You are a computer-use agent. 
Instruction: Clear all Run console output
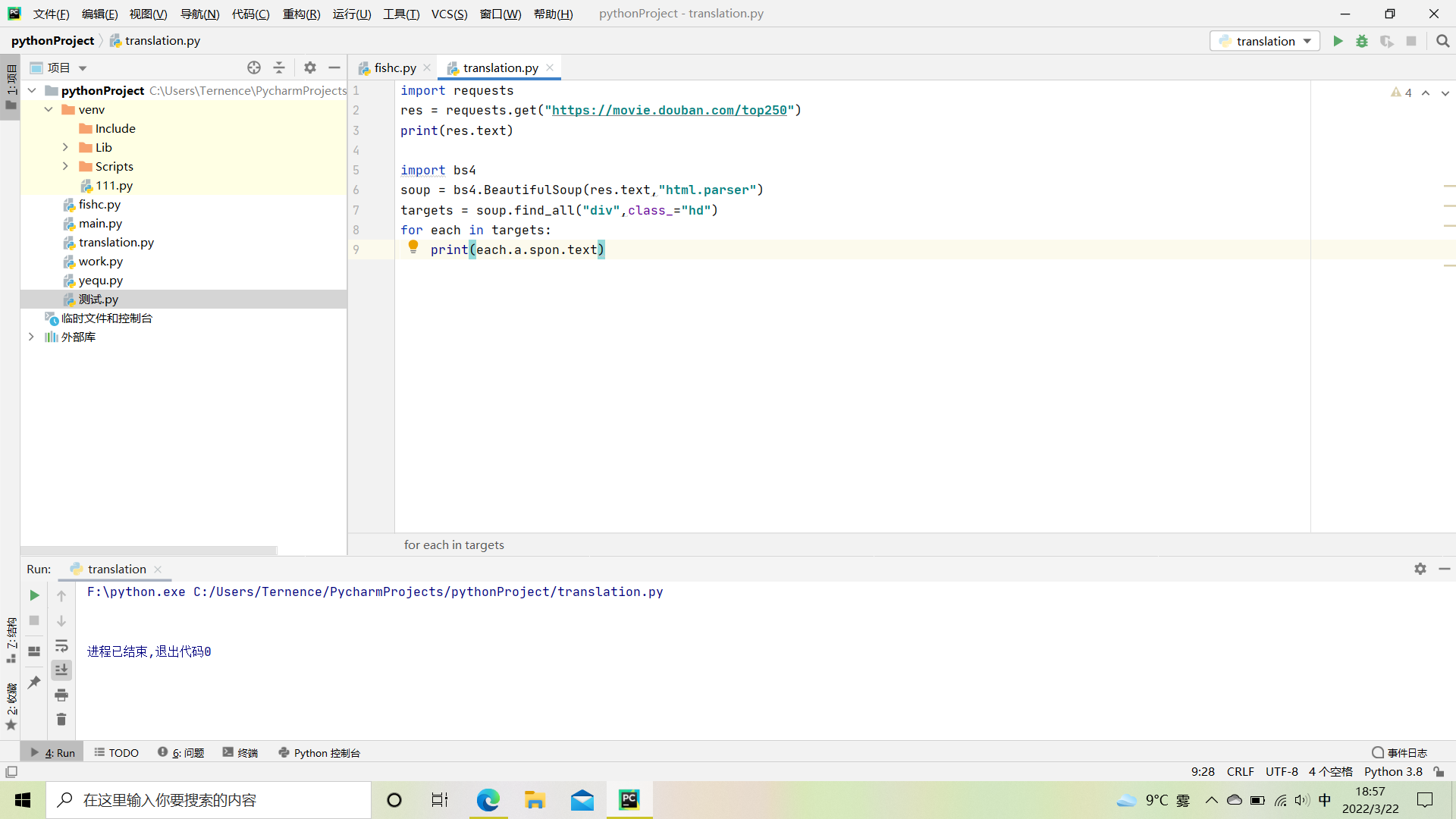click(61, 719)
